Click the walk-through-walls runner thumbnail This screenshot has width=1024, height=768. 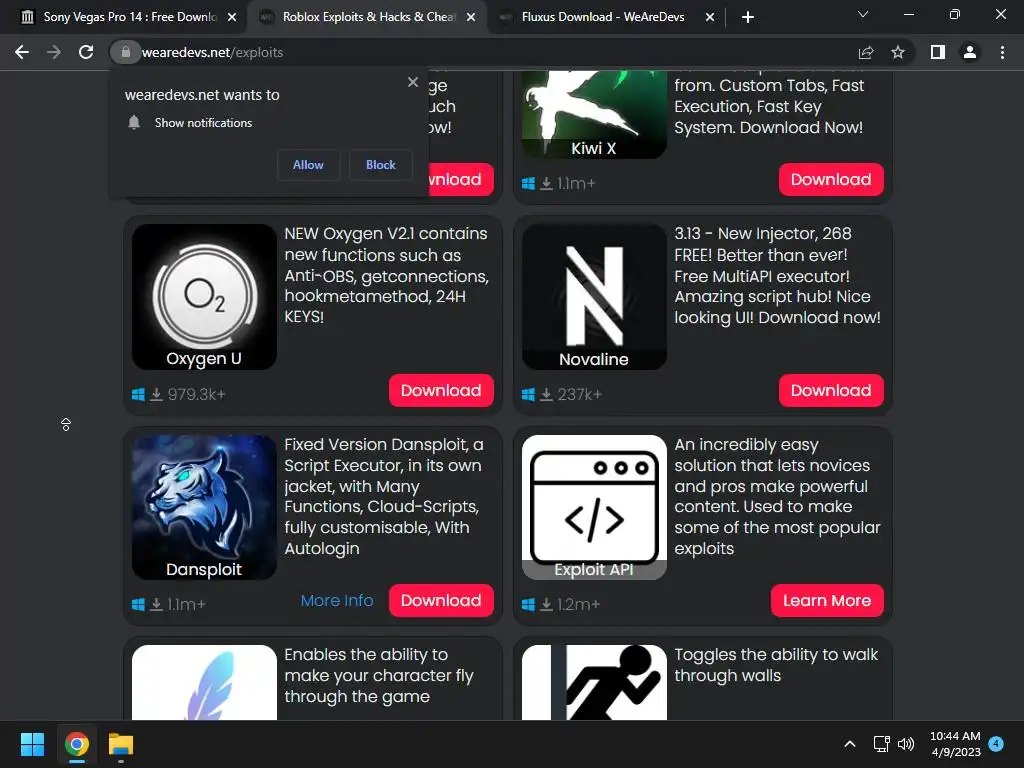pyautogui.click(x=594, y=682)
